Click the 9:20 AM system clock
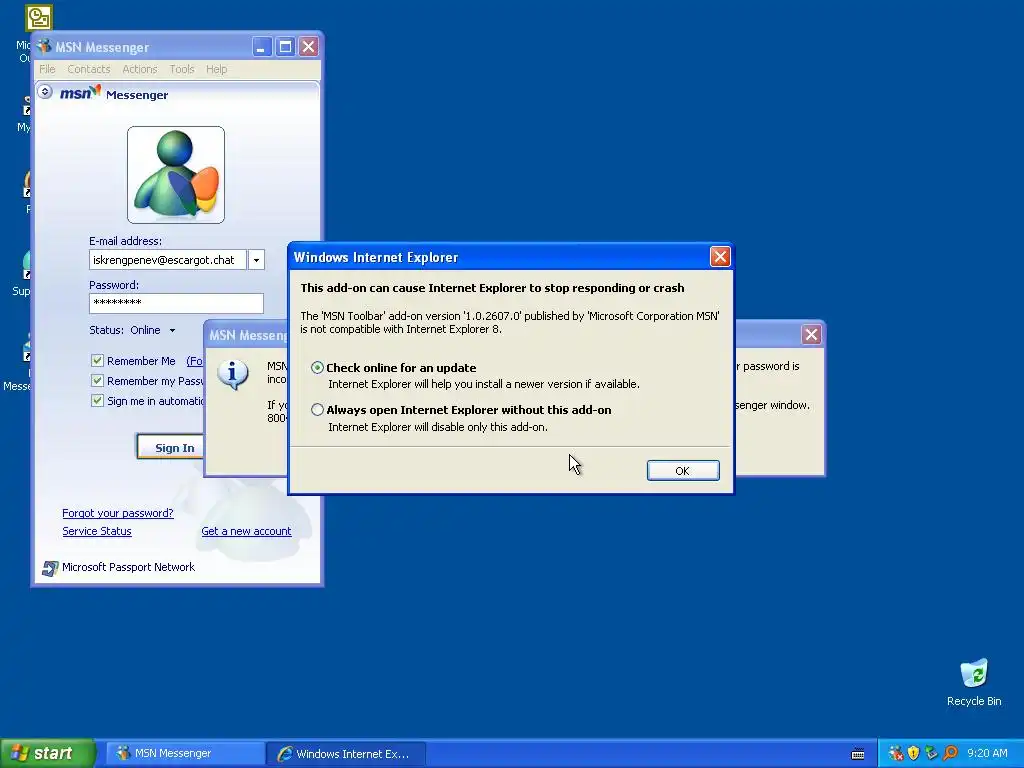1024x768 pixels. 987,754
